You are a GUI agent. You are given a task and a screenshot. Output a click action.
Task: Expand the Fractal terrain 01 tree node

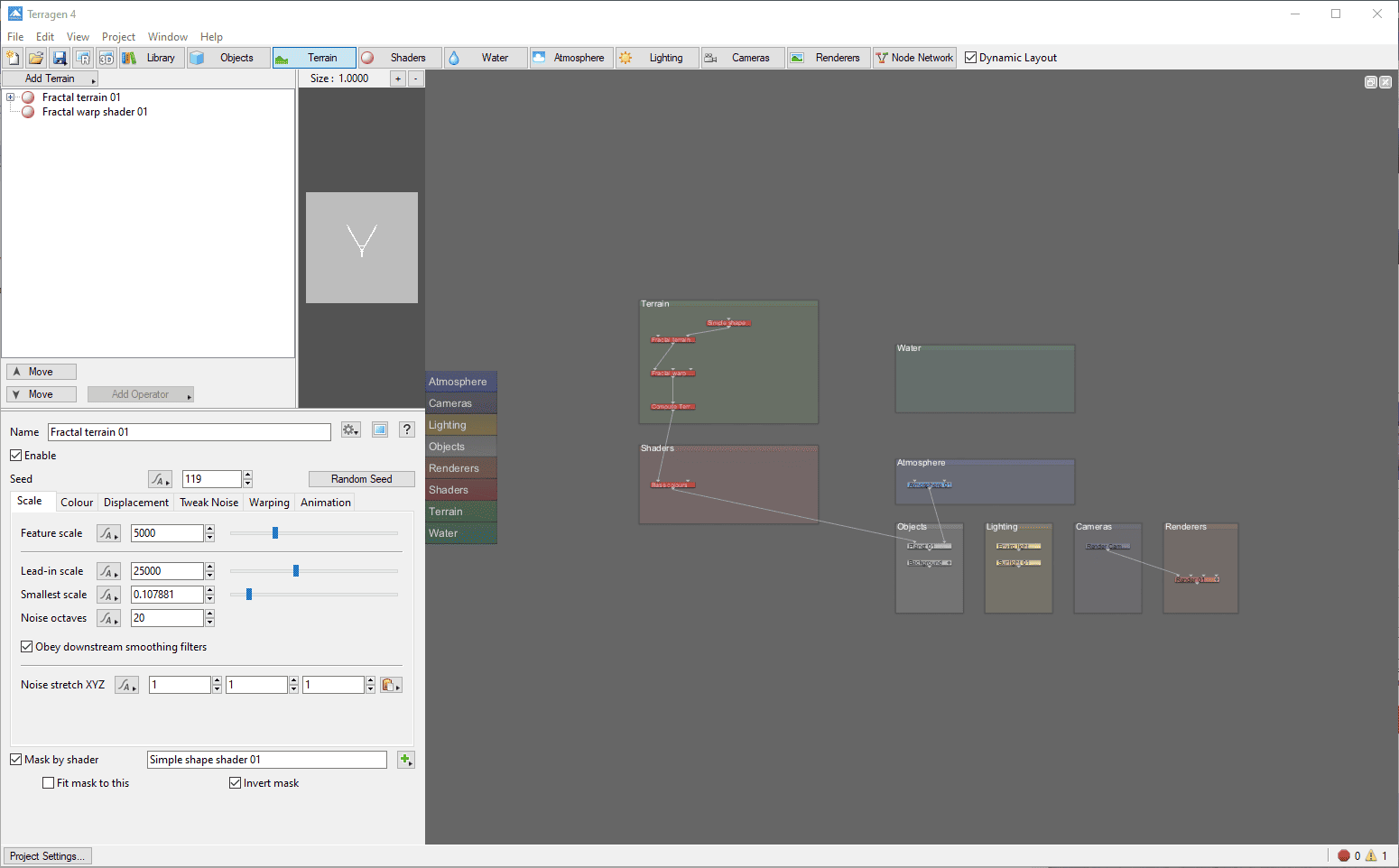point(10,97)
